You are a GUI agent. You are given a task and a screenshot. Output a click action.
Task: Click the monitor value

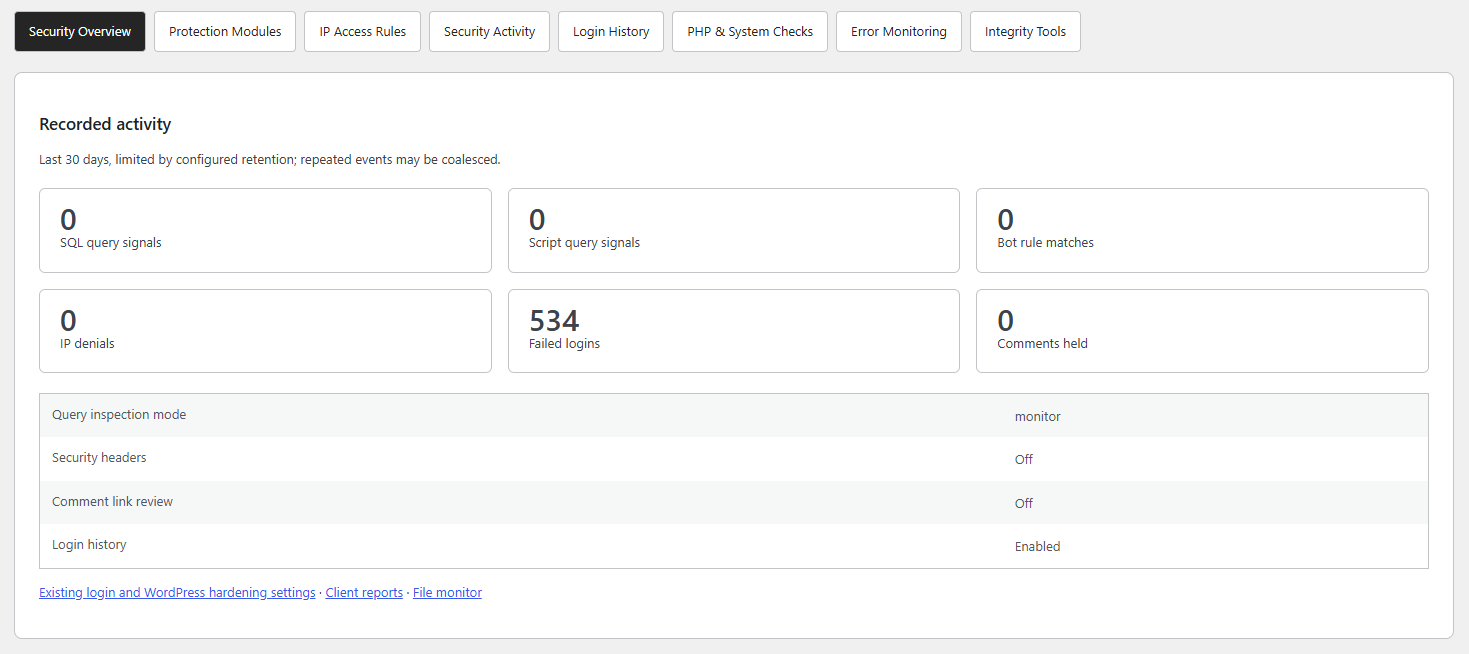[x=1038, y=416]
